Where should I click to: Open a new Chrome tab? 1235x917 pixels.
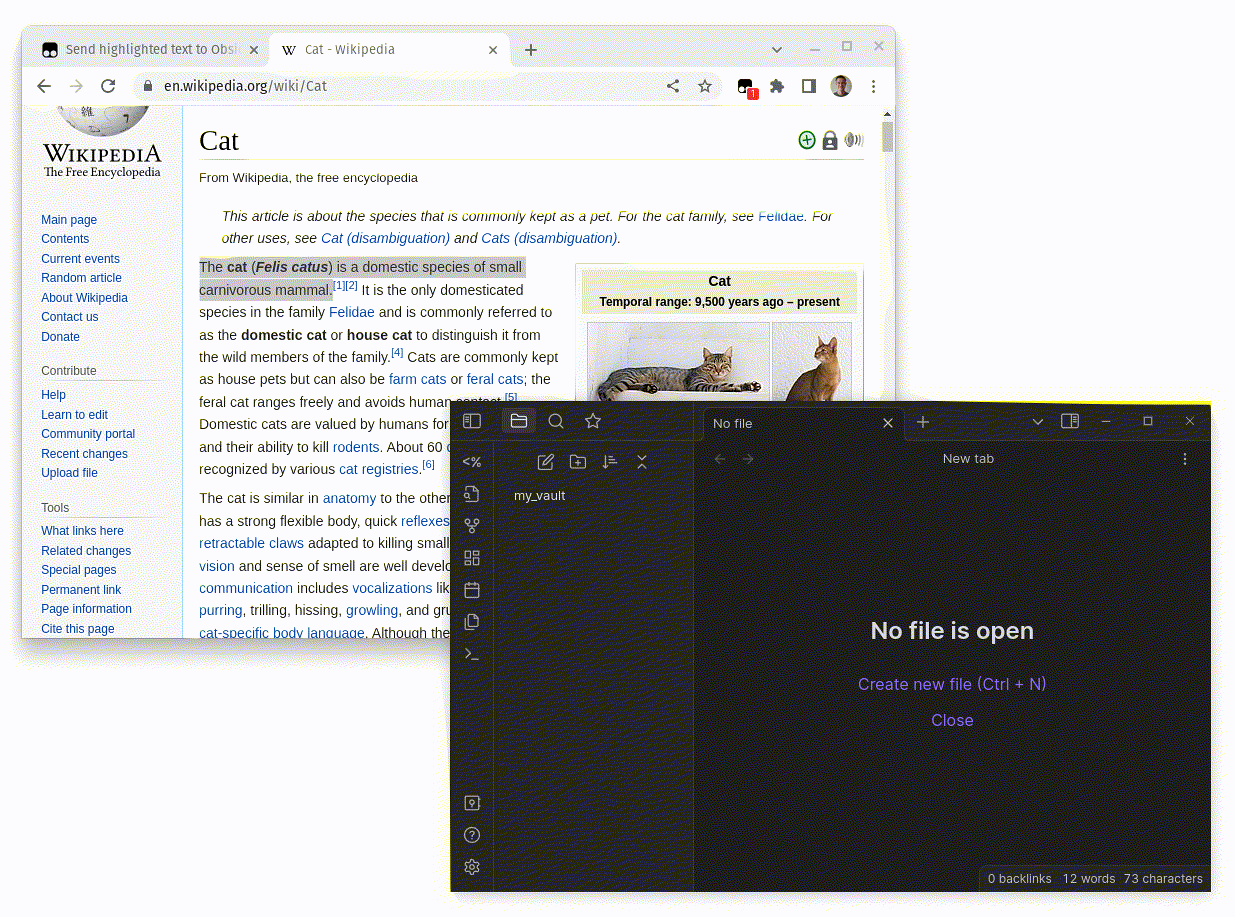(x=531, y=50)
